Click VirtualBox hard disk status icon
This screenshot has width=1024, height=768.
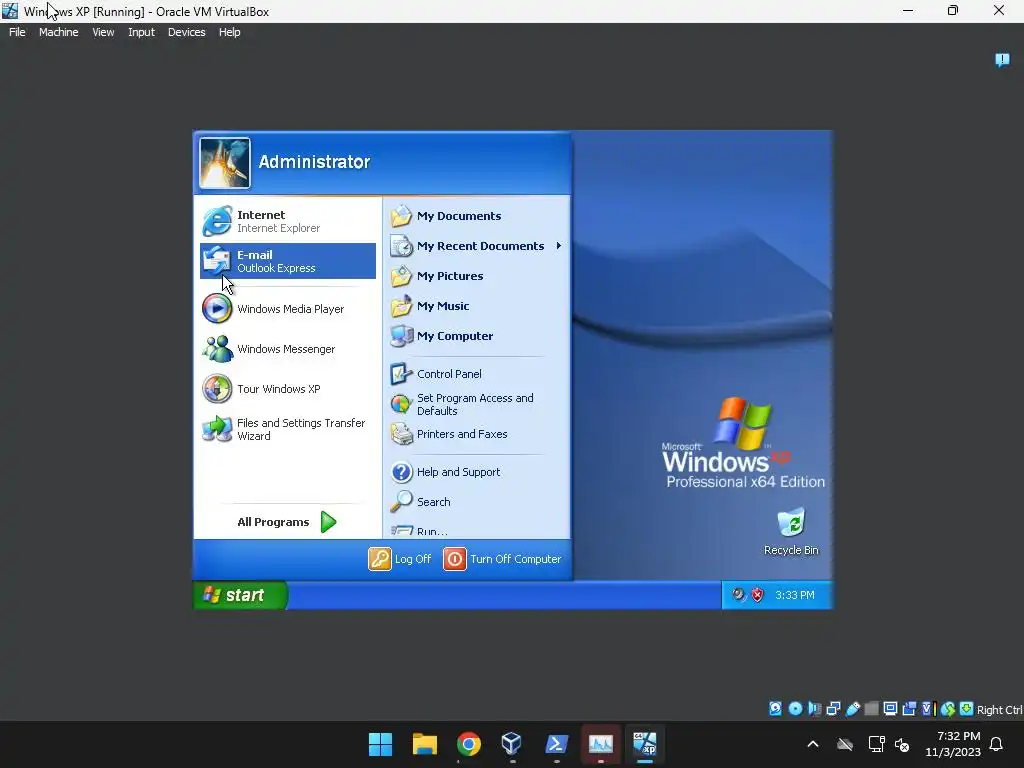pos(775,709)
